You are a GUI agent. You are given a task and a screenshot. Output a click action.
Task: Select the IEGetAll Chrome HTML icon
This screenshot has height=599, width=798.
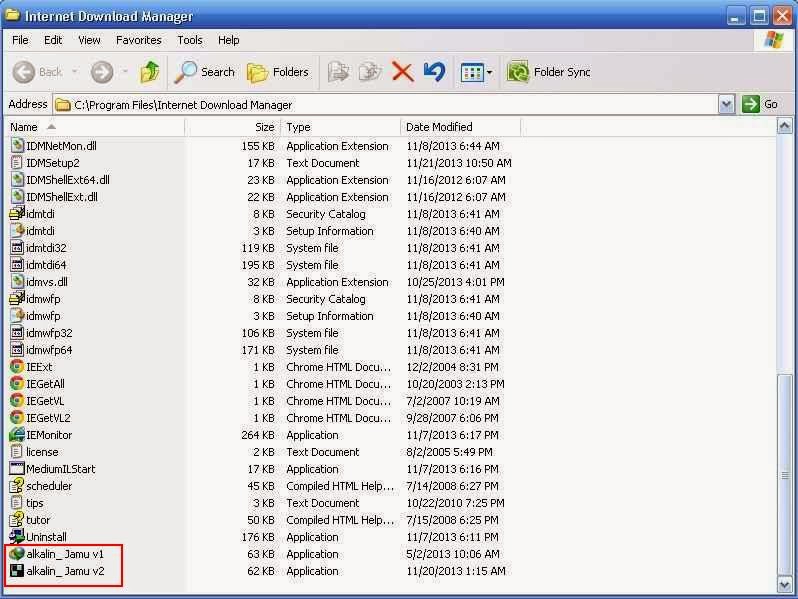[x=17, y=384]
